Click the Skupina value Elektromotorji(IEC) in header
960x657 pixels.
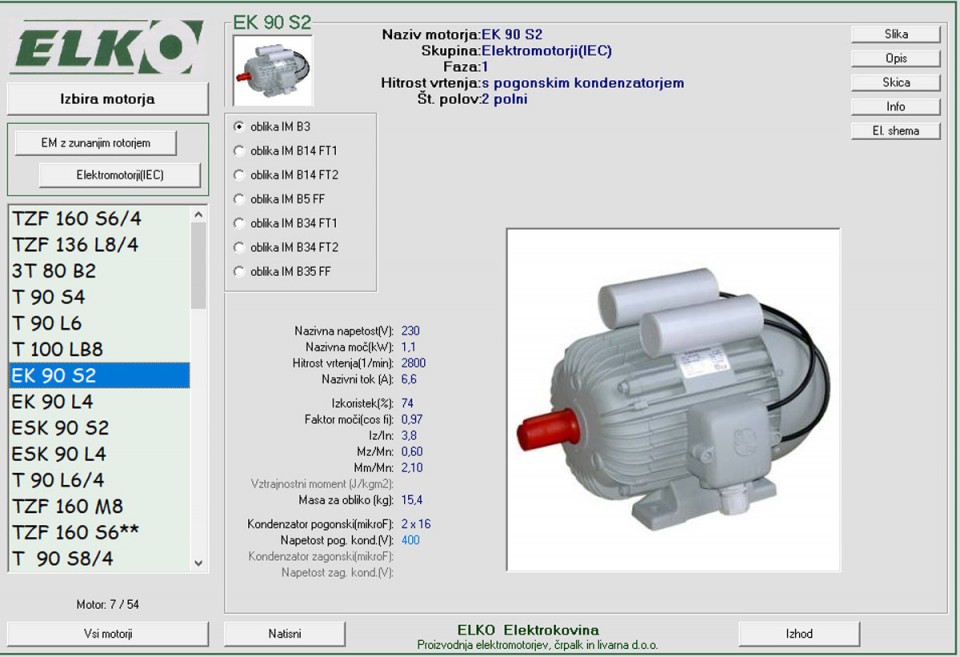[547, 51]
